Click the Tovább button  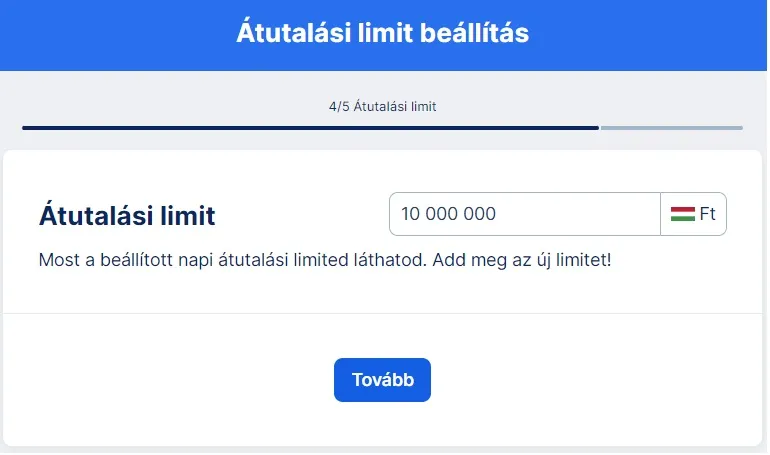[x=382, y=380]
